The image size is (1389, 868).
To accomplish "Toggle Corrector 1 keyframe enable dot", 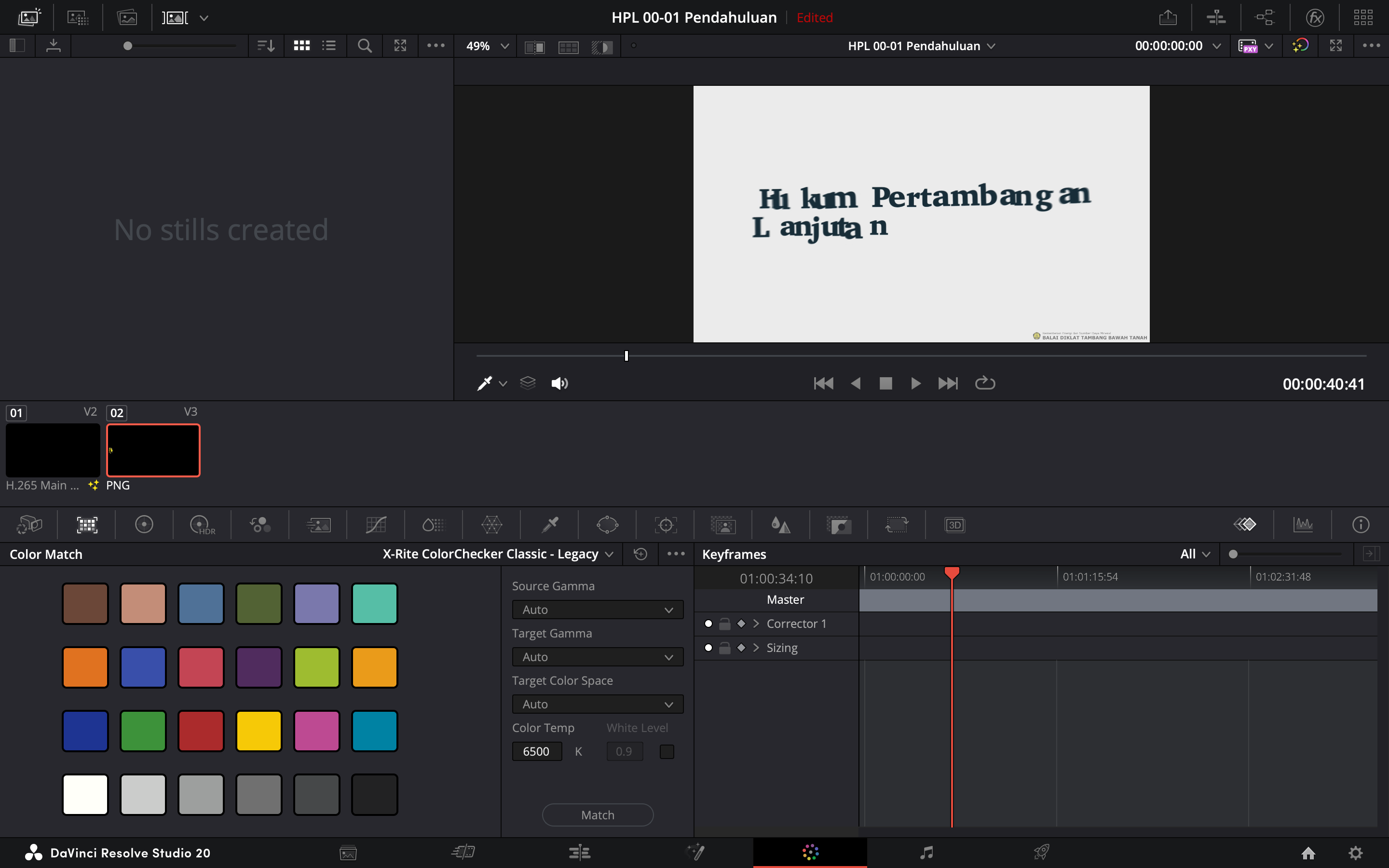I will 708,624.
